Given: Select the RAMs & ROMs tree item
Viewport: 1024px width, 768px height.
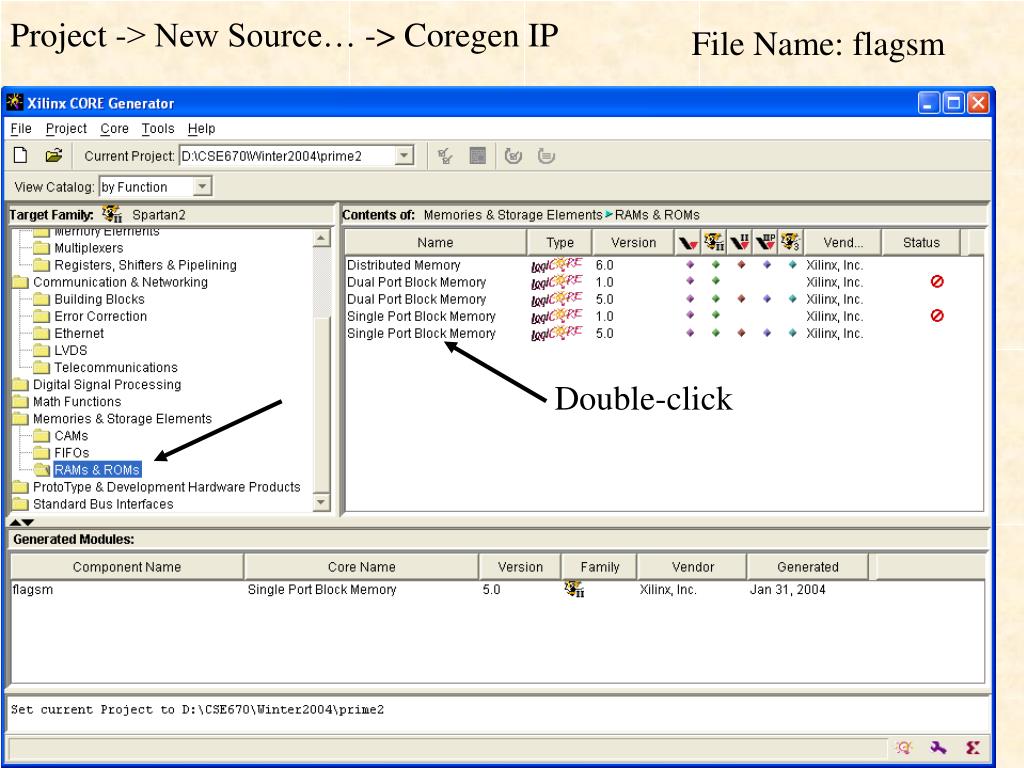Looking at the screenshot, I should point(97,470).
